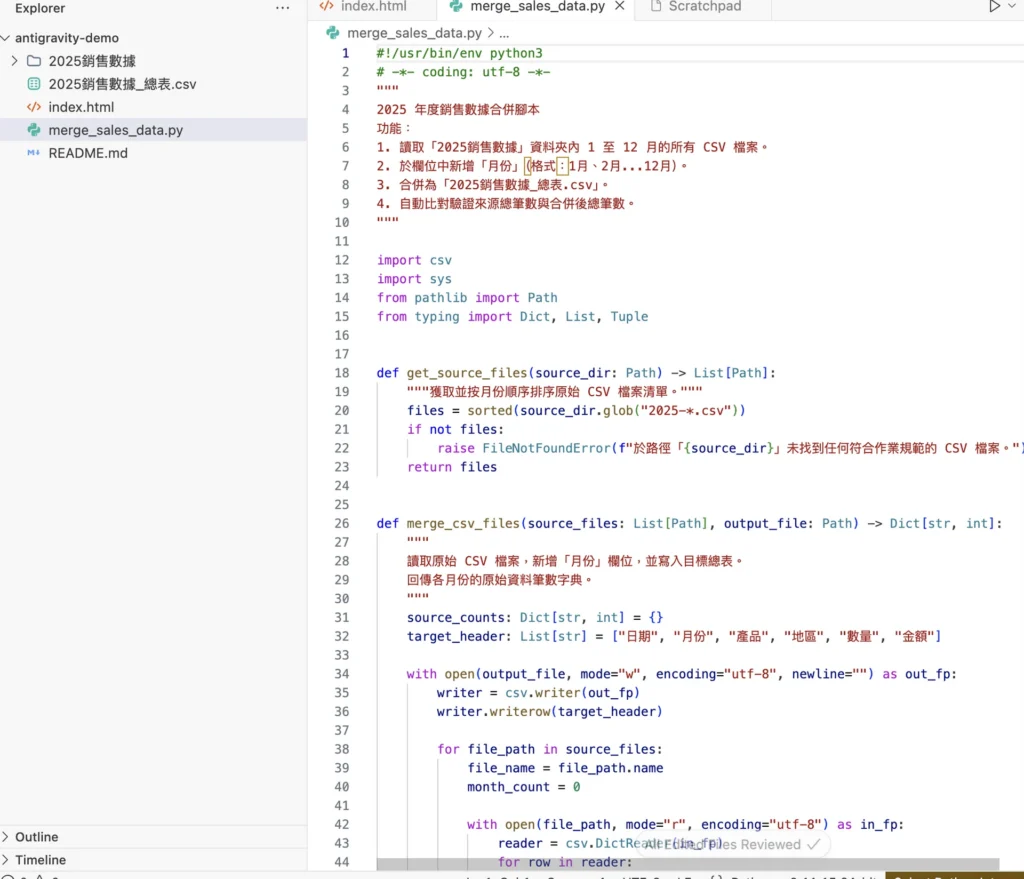Image resolution: width=1024 pixels, height=879 pixels.
Task: Click the Python icon in the breadcrumb
Action: click(333, 33)
